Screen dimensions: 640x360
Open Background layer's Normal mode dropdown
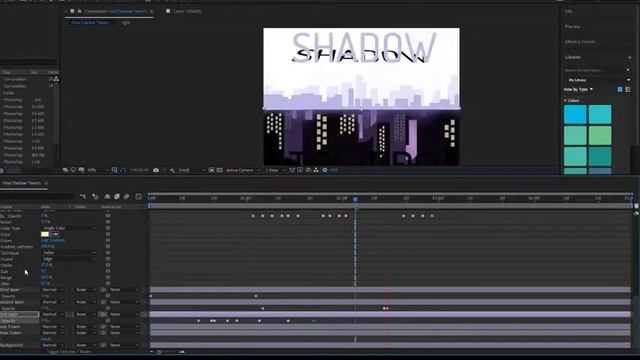click(x=53, y=345)
